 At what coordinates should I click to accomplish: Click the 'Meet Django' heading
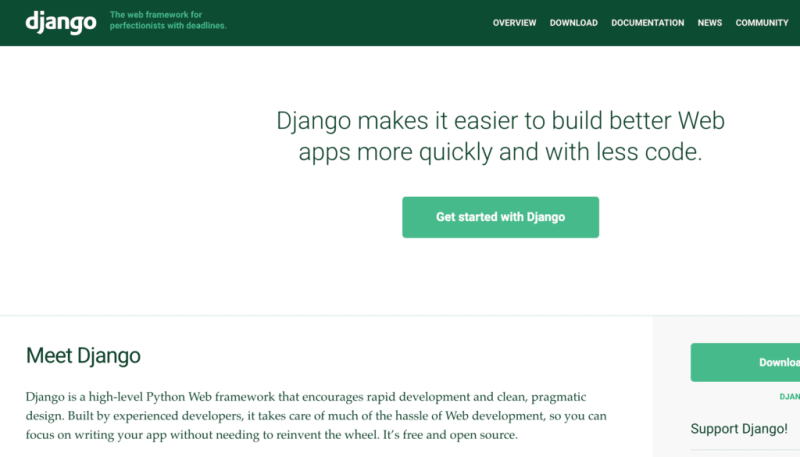tap(83, 356)
